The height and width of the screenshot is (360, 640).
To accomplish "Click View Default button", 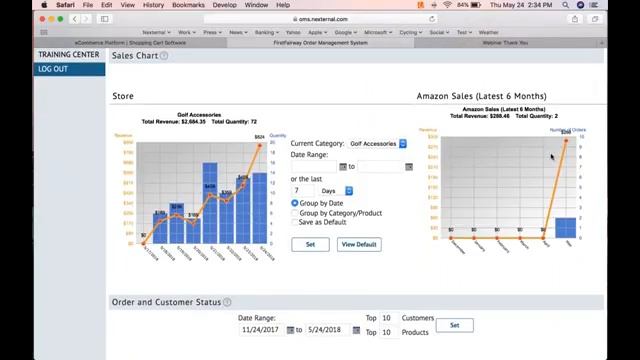I will point(359,244).
